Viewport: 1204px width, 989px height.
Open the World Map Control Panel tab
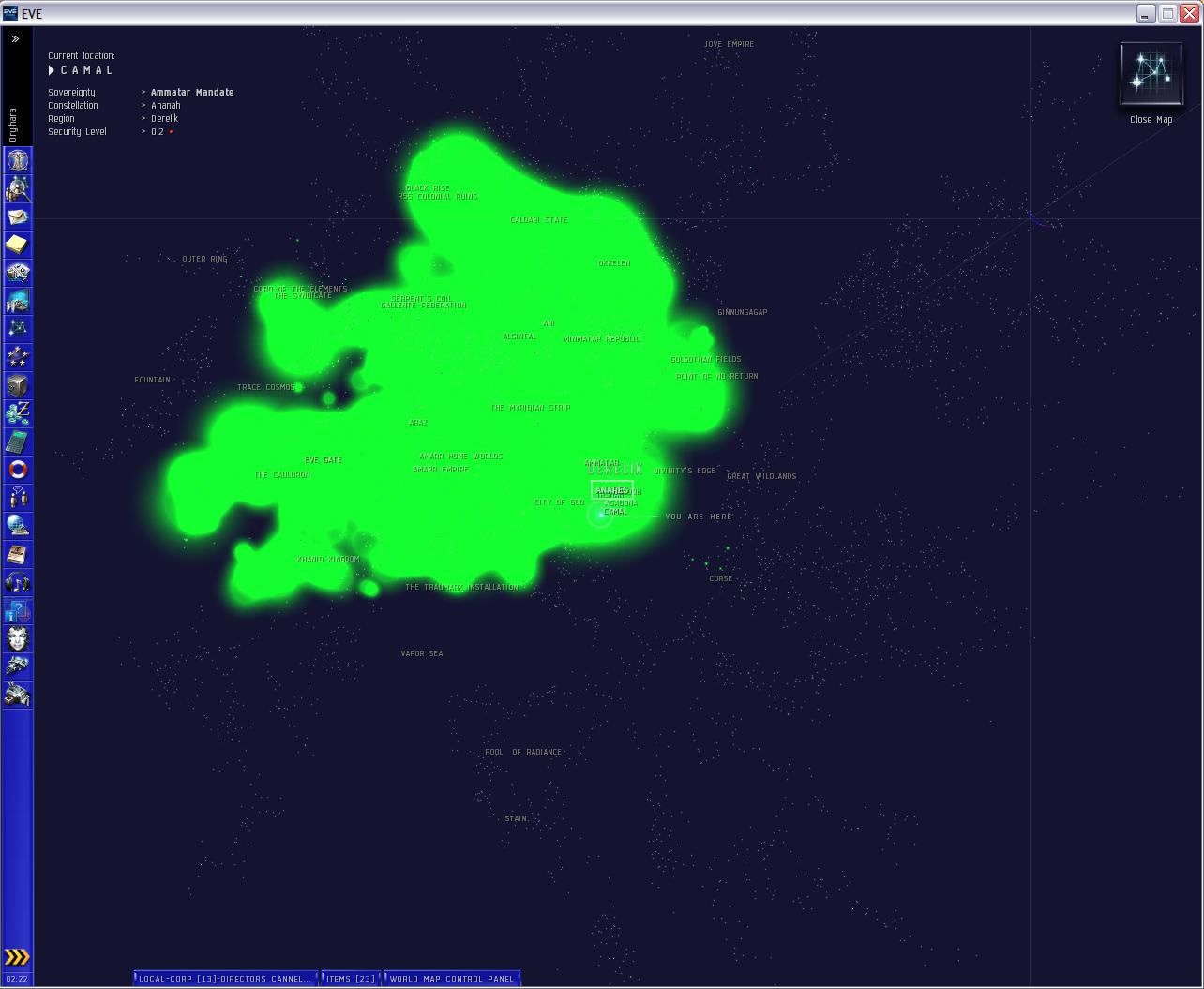pyautogui.click(x=452, y=979)
